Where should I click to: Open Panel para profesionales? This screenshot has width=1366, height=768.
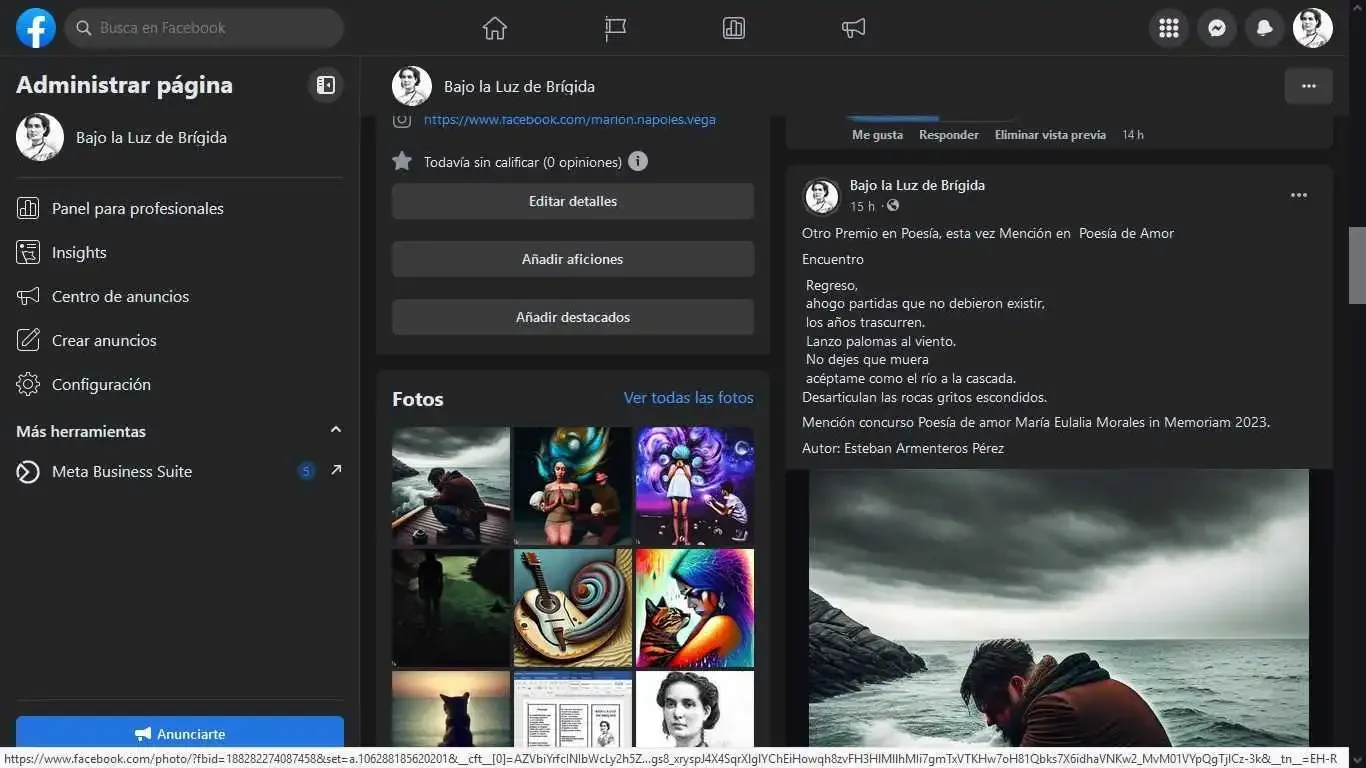tap(180, 208)
